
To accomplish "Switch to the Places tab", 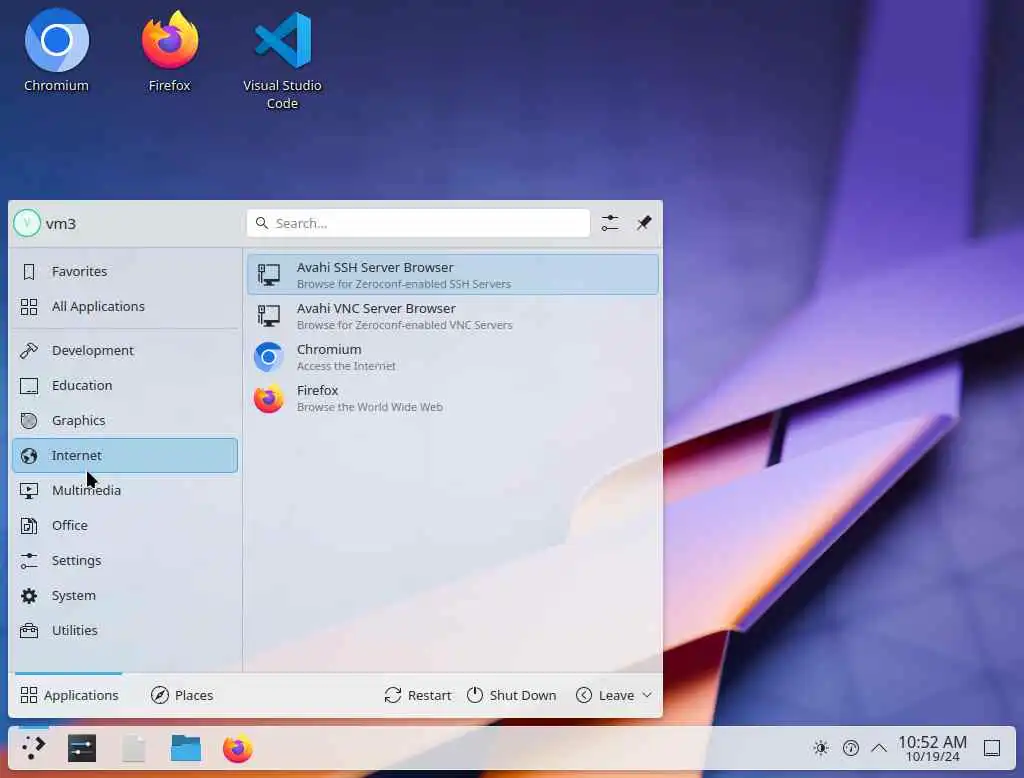I will [182, 695].
